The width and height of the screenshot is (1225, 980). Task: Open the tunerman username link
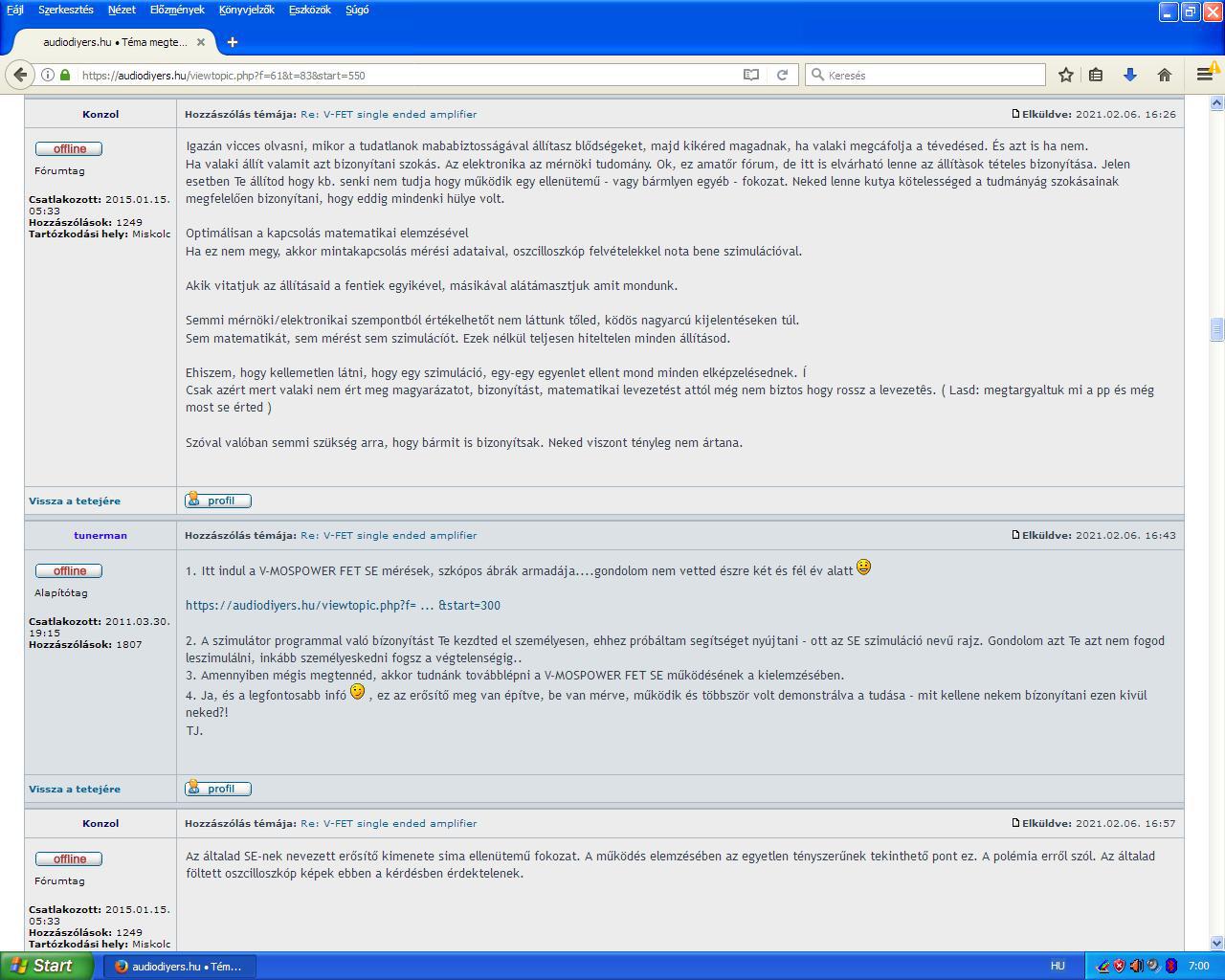click(100, 535)
